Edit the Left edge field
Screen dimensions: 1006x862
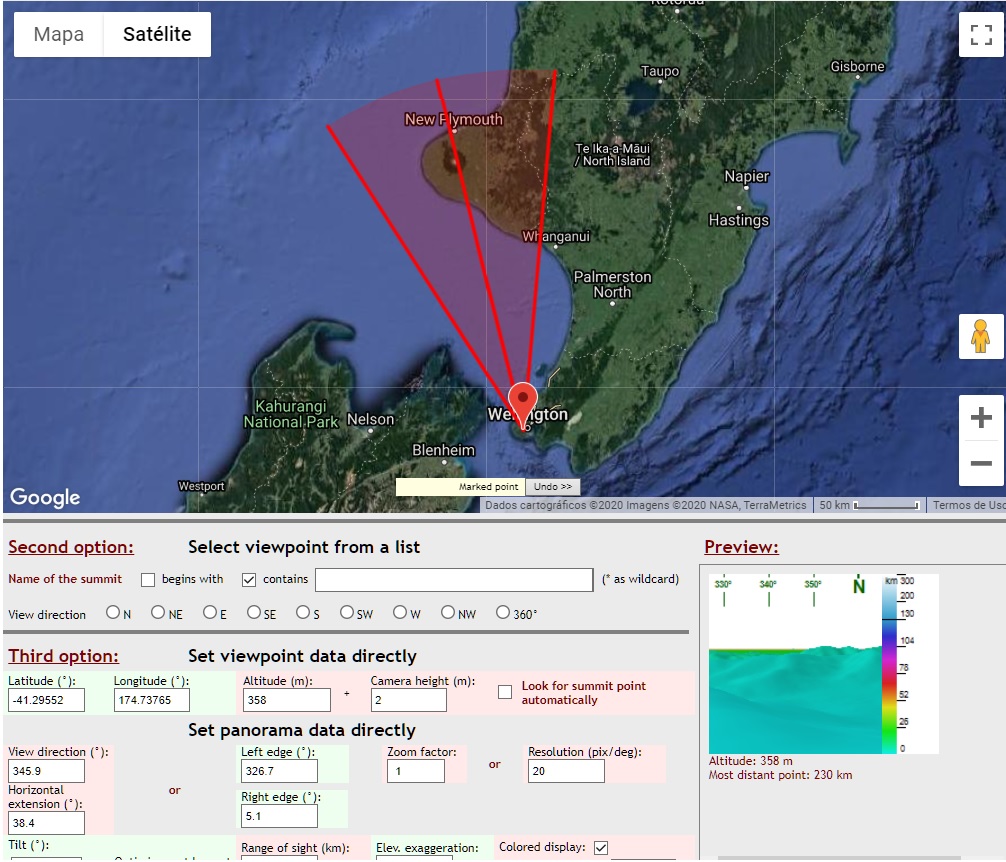click(x=279, y=771)
